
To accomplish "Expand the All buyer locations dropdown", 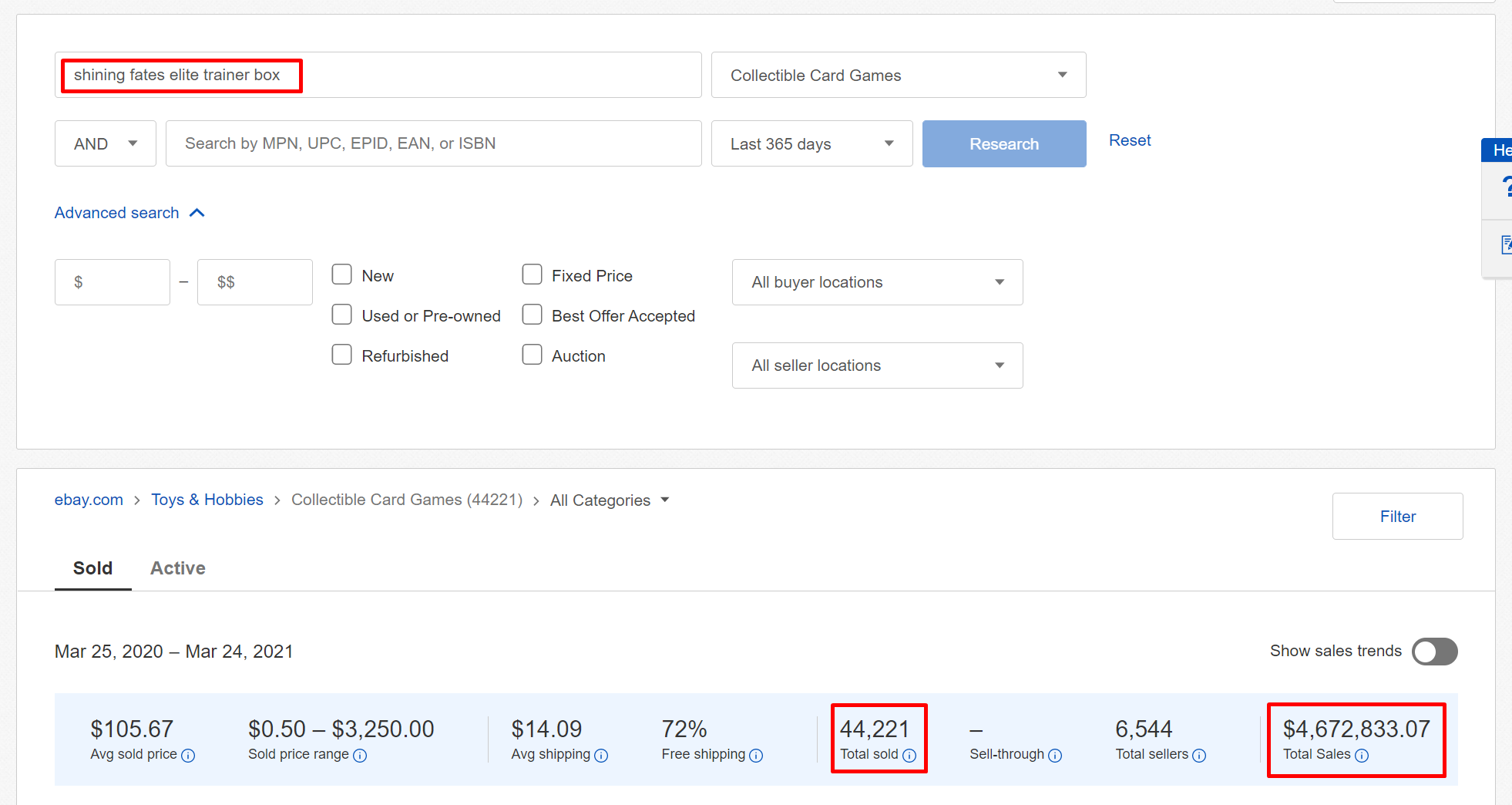I will 877,282.
